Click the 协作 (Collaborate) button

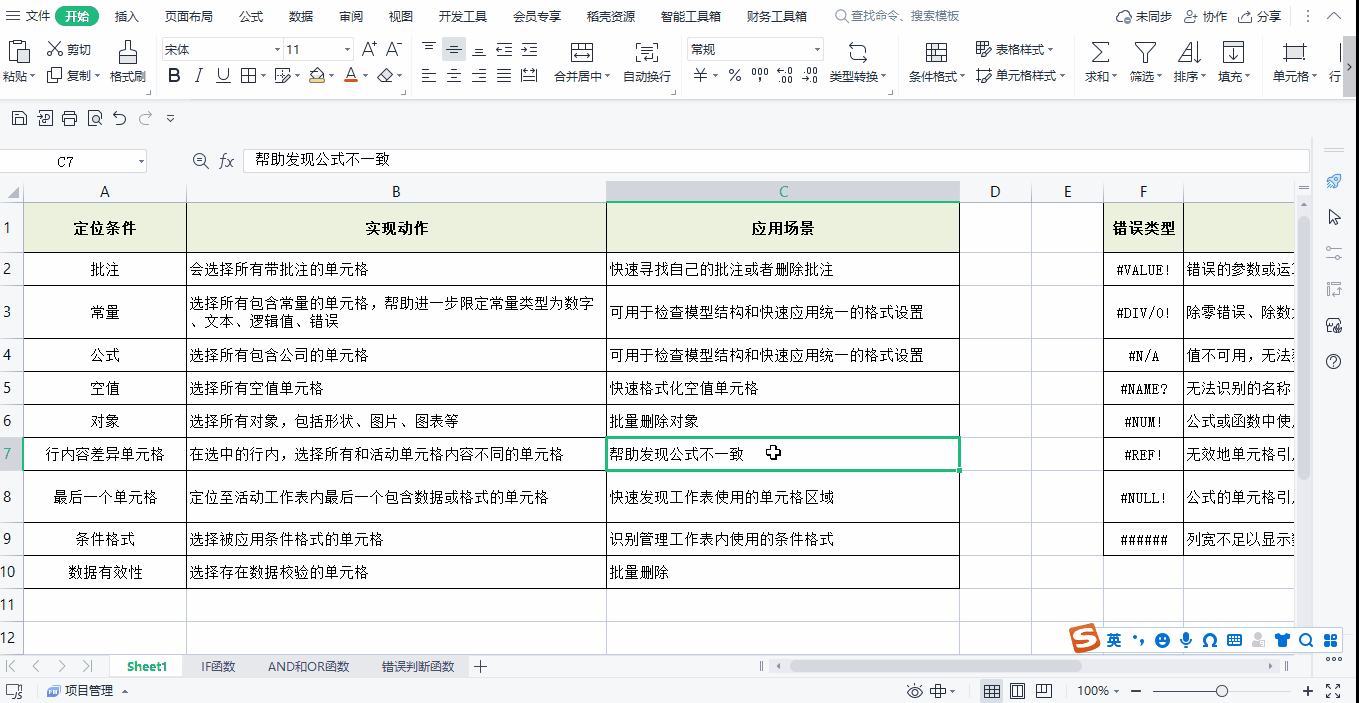click(x=1205, y=16)
